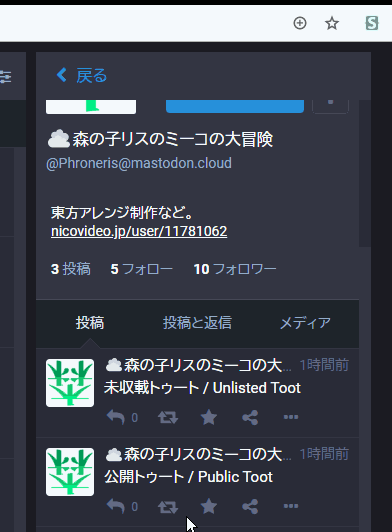Open more menu on Unlisted Toot
Image resolution: width=392 pixels, height=532 pixels.
point(291,417)
